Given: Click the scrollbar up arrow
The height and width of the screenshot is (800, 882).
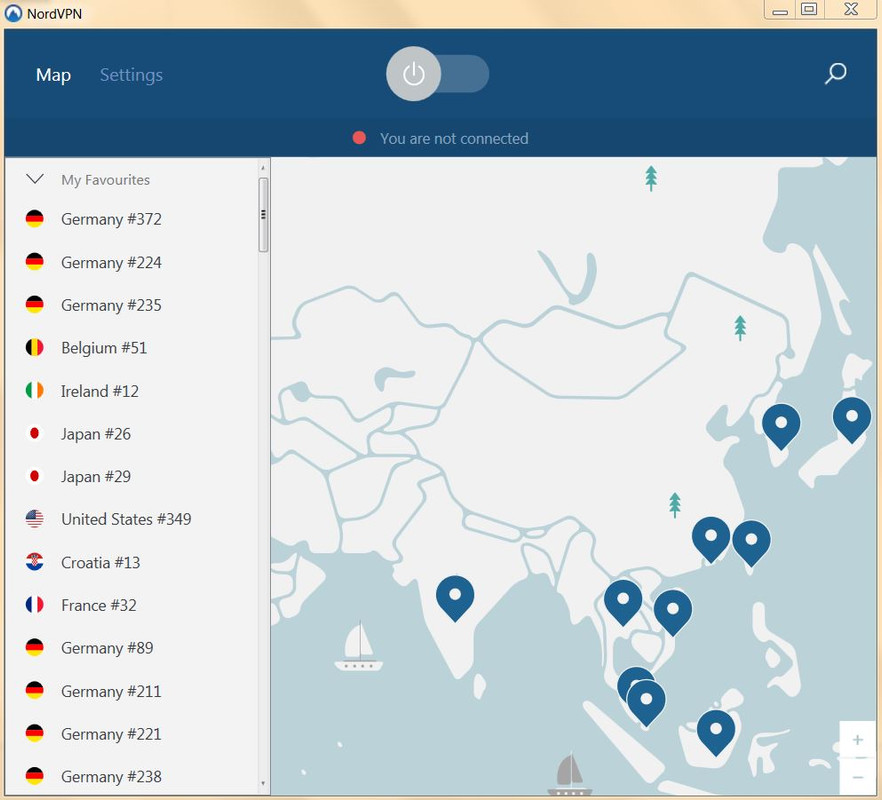Looking at the screenshot, I should (263, 168).
